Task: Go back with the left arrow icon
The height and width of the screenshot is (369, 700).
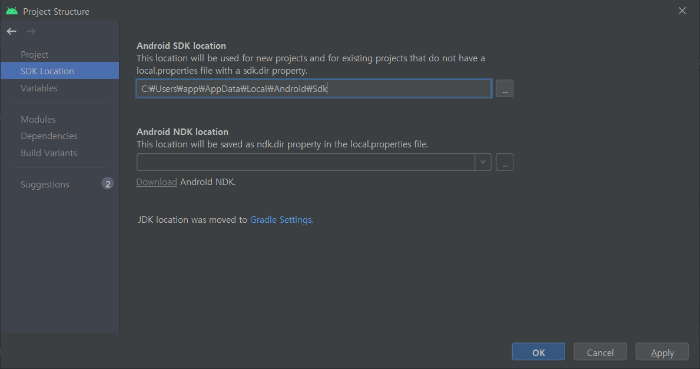Action: pyautogui.click(x=12, y=31)
